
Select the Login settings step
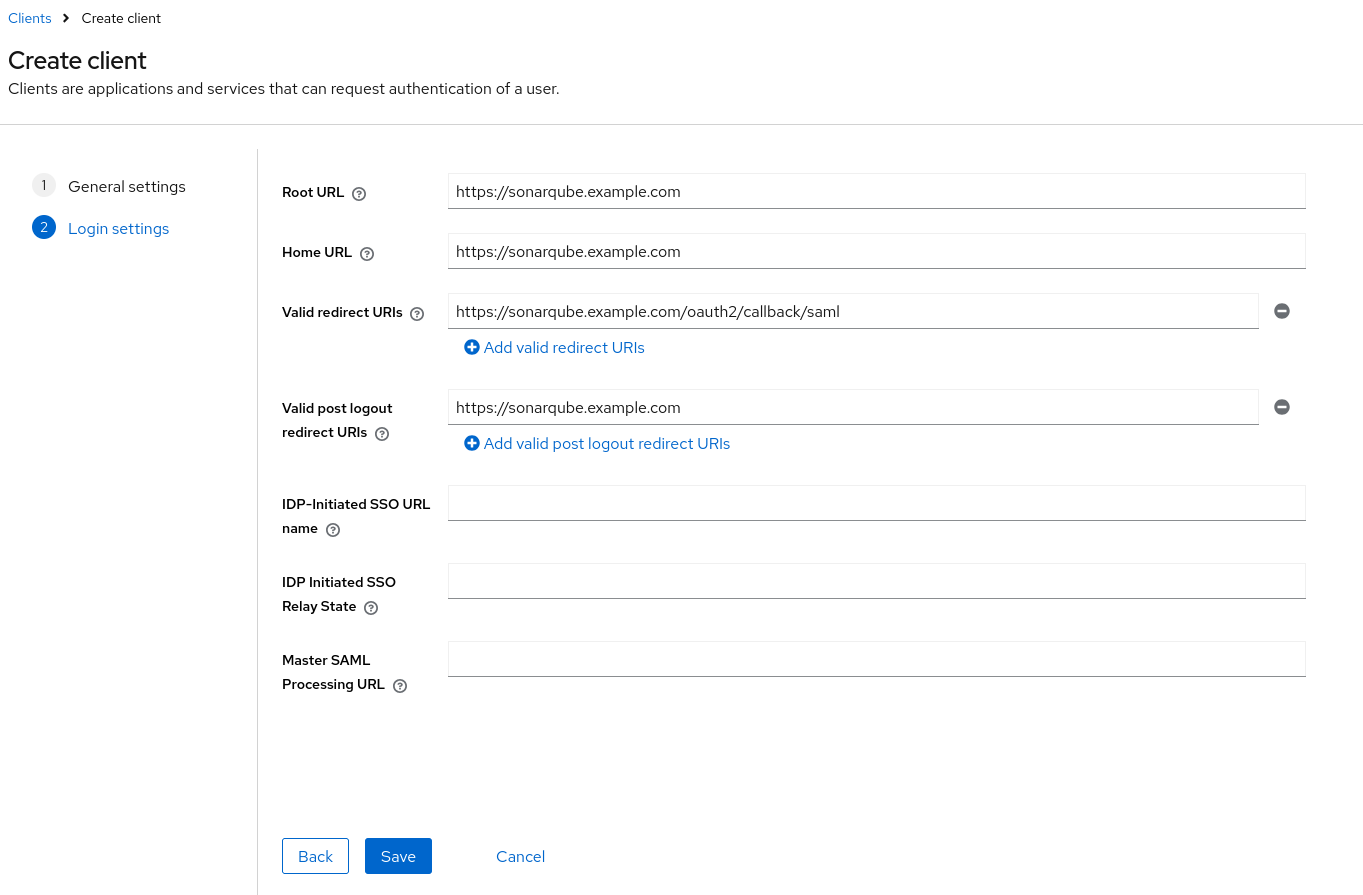pyautogui.click(x=118, y=228)
